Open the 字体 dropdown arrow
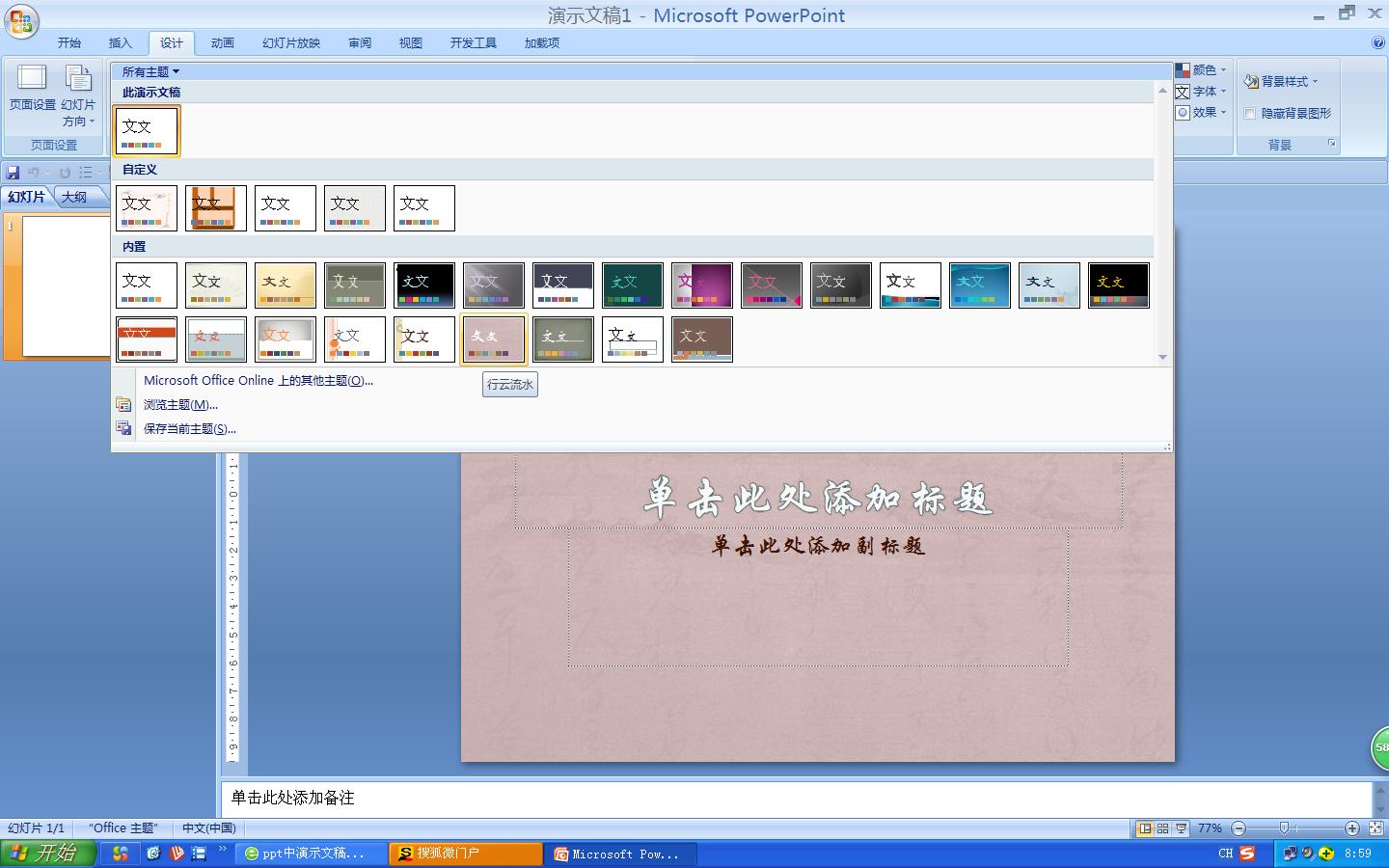This screenshot has height=868, width=1389. pos(1223,92)
